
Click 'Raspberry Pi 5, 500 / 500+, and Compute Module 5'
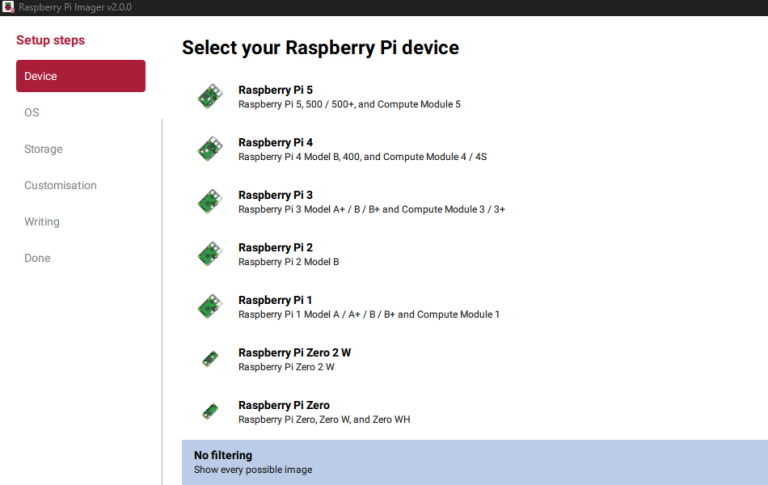tap(349, 104)
